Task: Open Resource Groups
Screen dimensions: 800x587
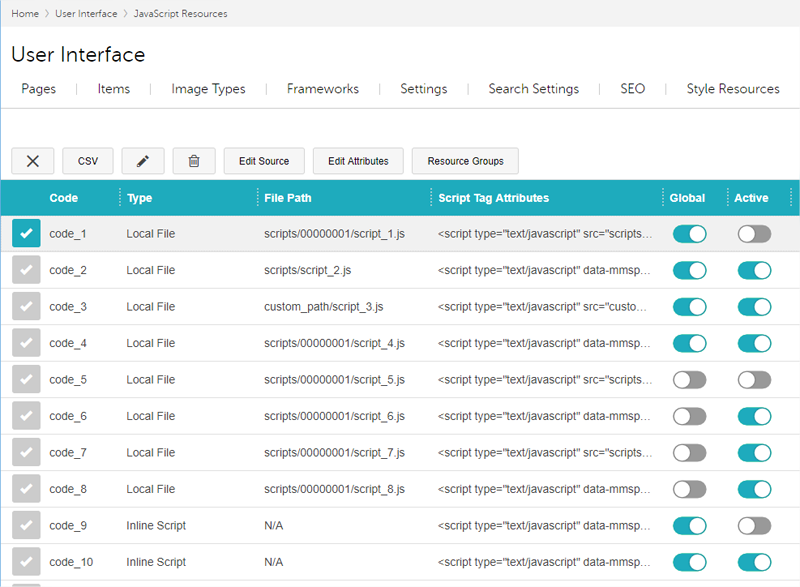Action: tap(465, 161)
